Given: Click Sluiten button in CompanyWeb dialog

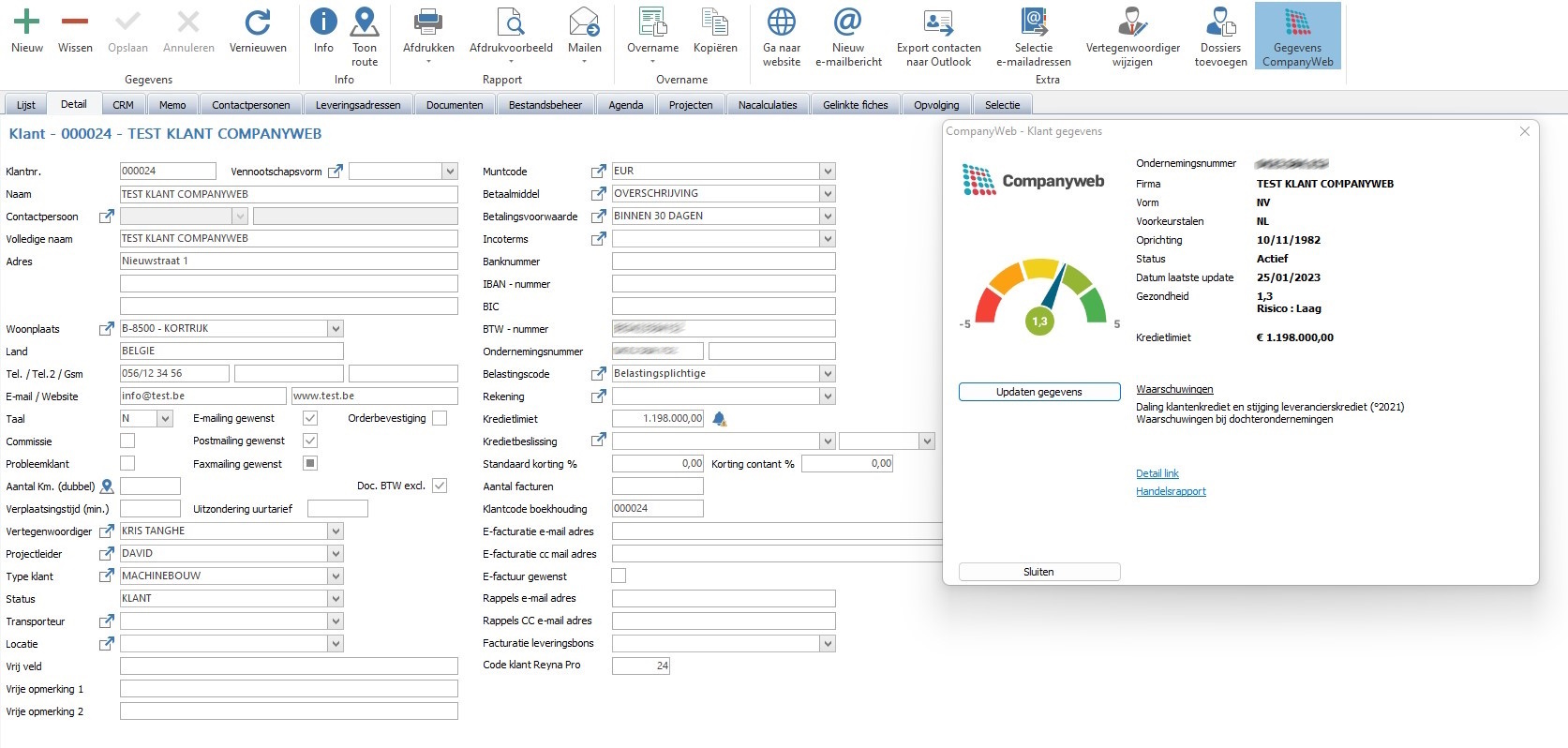Looking at the screenshot, I should tap(1039, 572).
